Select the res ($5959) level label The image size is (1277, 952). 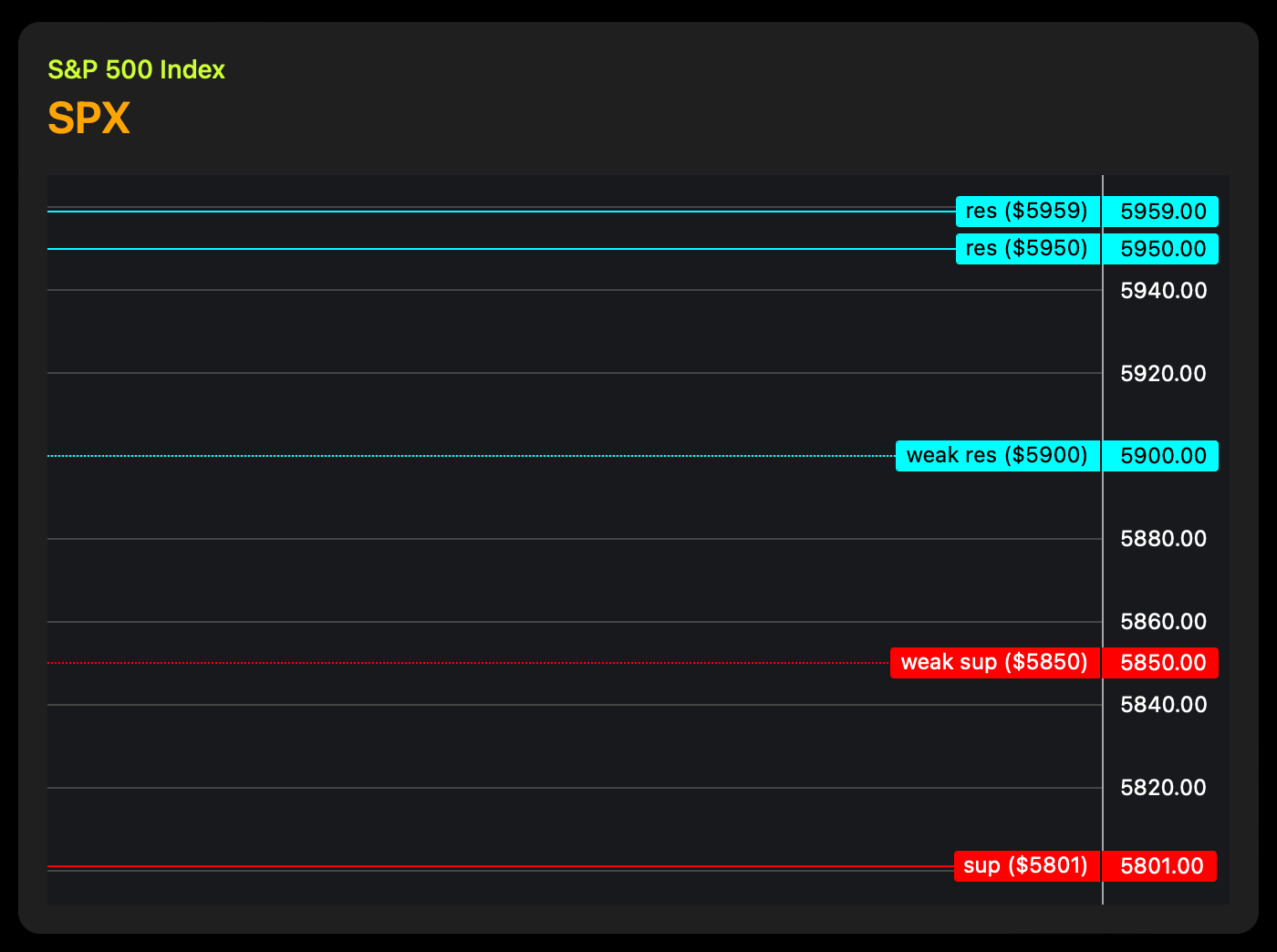[x=1028, y=212]
